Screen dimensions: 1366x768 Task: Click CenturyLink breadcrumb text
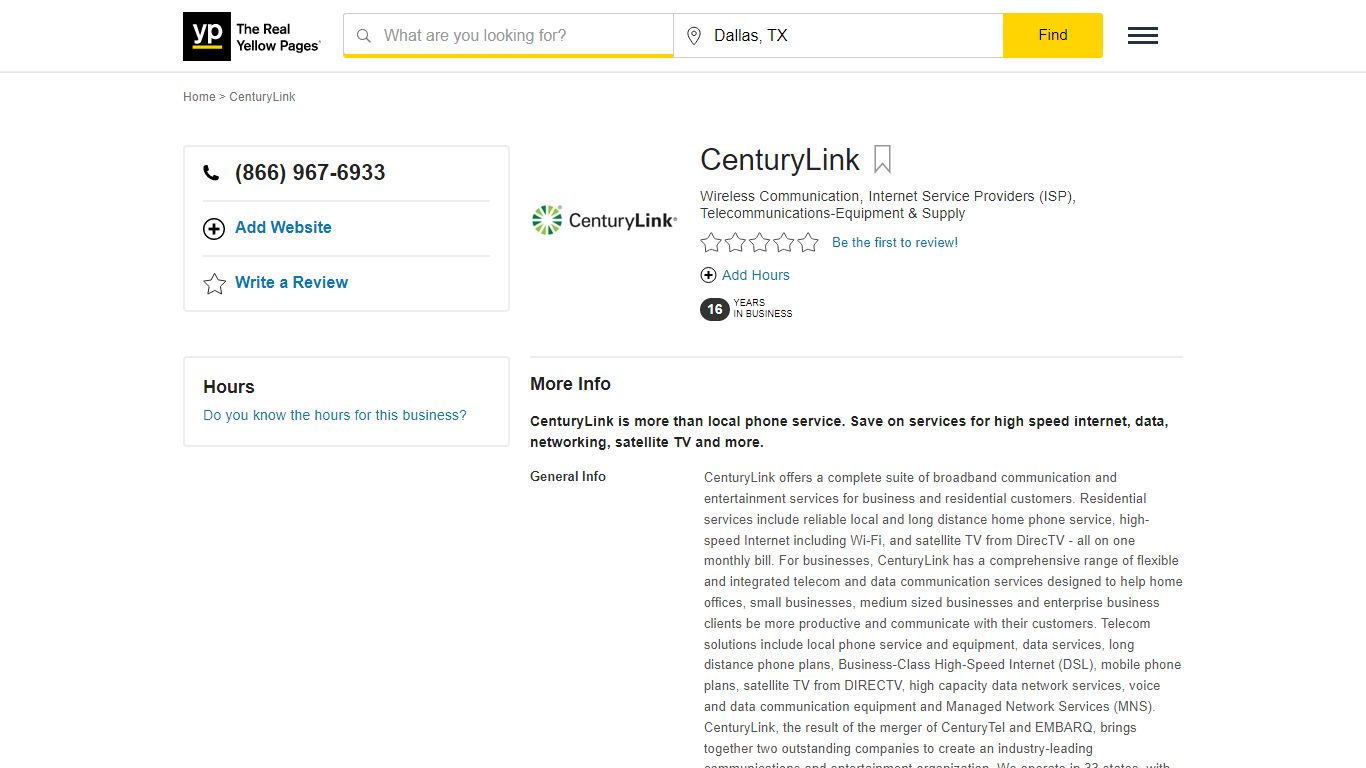262,97
